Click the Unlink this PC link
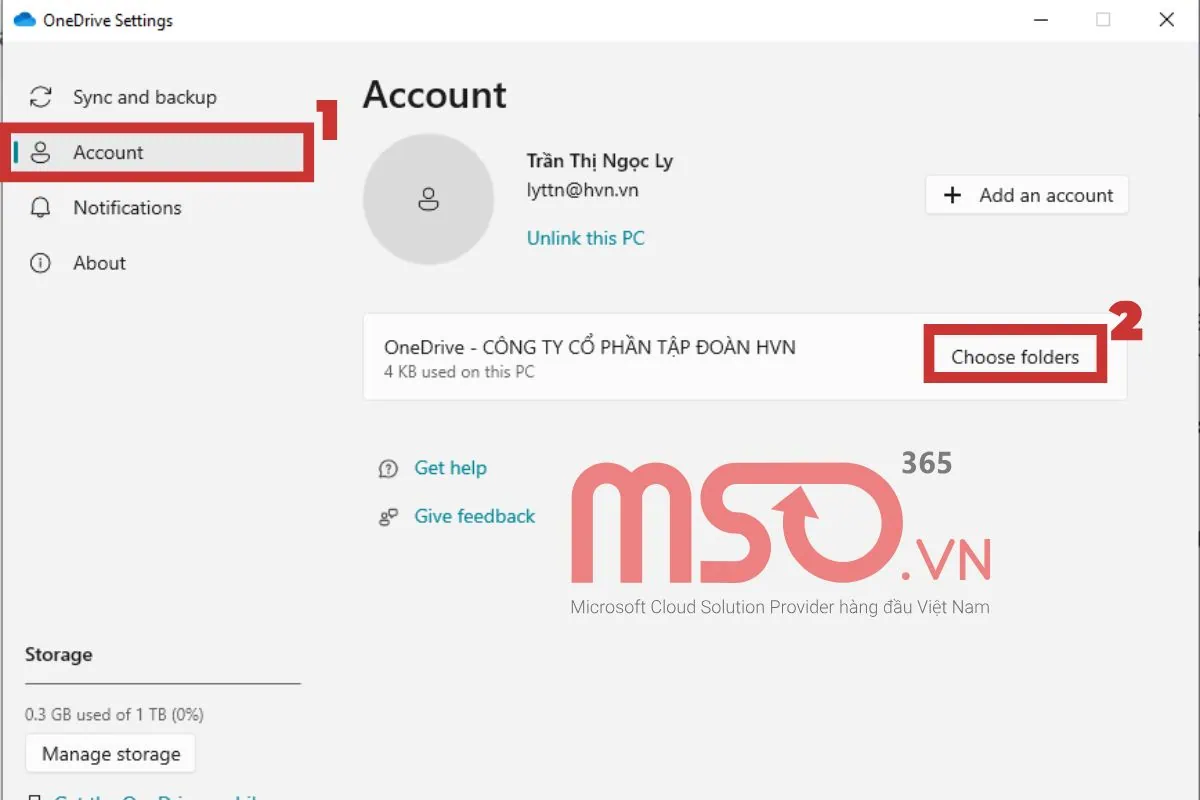The height and width of the screenshot is (800, 1200). (x=585, y=238)
